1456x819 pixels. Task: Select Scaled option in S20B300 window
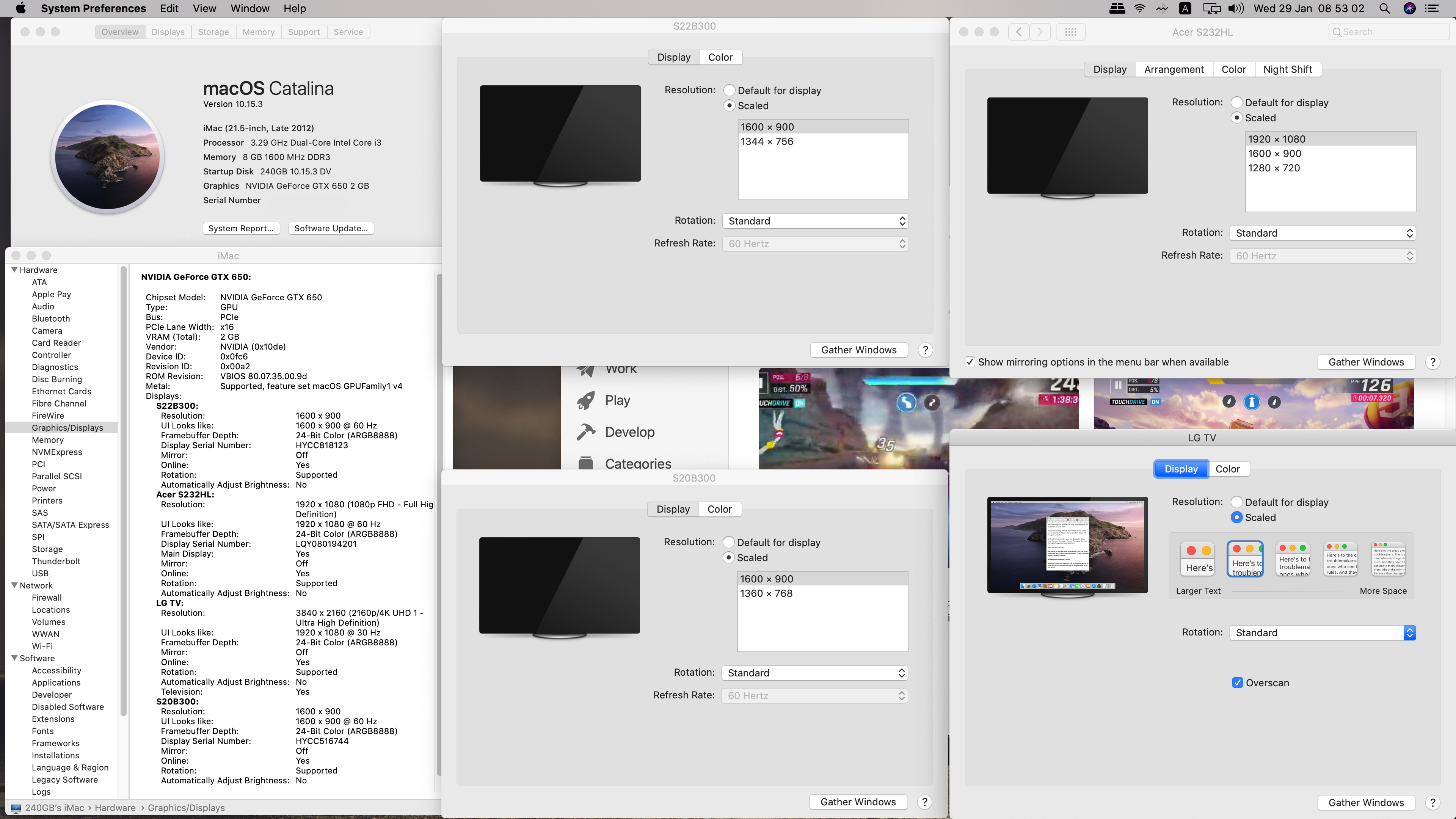pyautogui.click(x=728, y=558)
